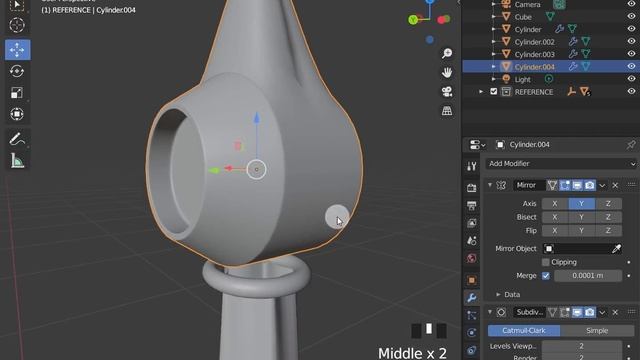Click the viewport zoom magnifier icon

click(x=447, y=53)
